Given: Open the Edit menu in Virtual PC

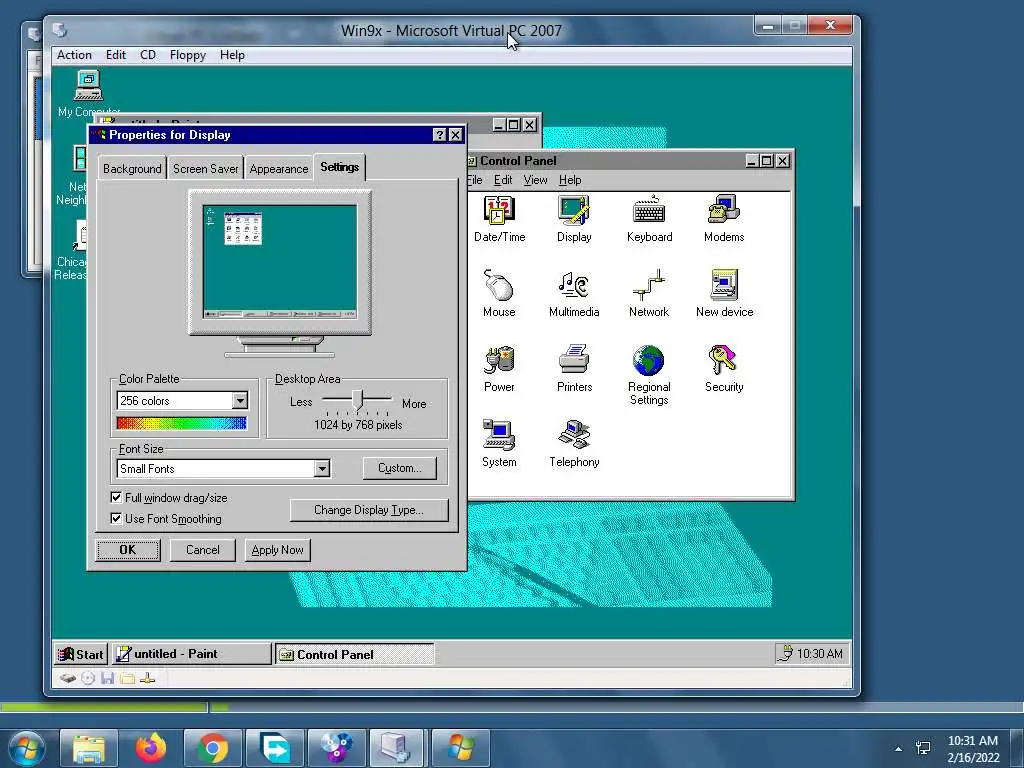Looking at the screenshot, I should (x=116, y=55).
